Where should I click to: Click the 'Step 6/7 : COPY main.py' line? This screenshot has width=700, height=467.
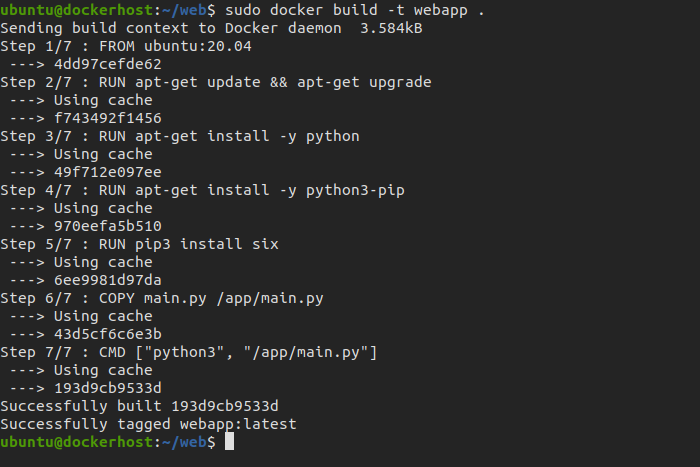pos(162,298)
